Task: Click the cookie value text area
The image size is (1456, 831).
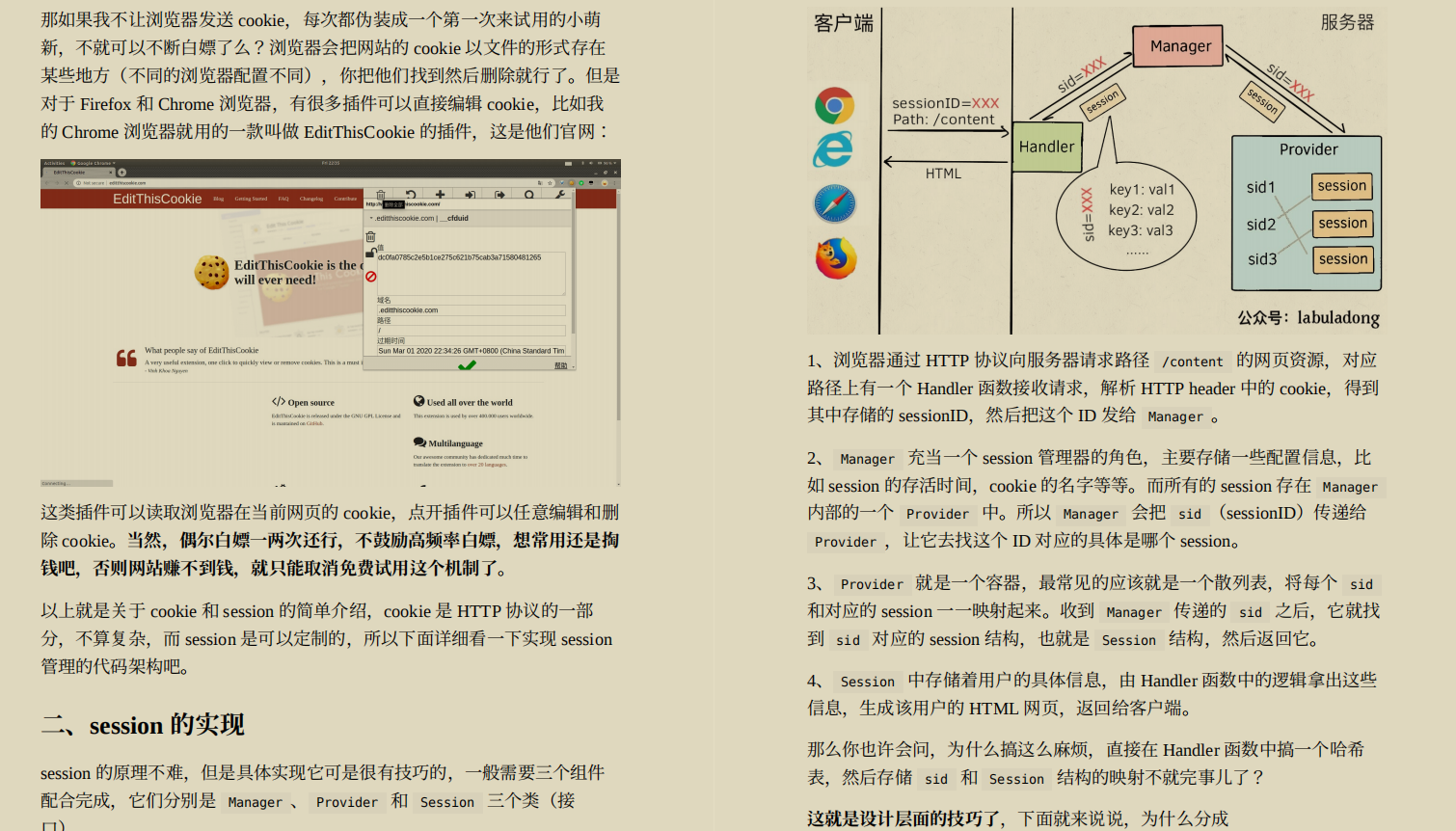Action: [x=471, y=274]
